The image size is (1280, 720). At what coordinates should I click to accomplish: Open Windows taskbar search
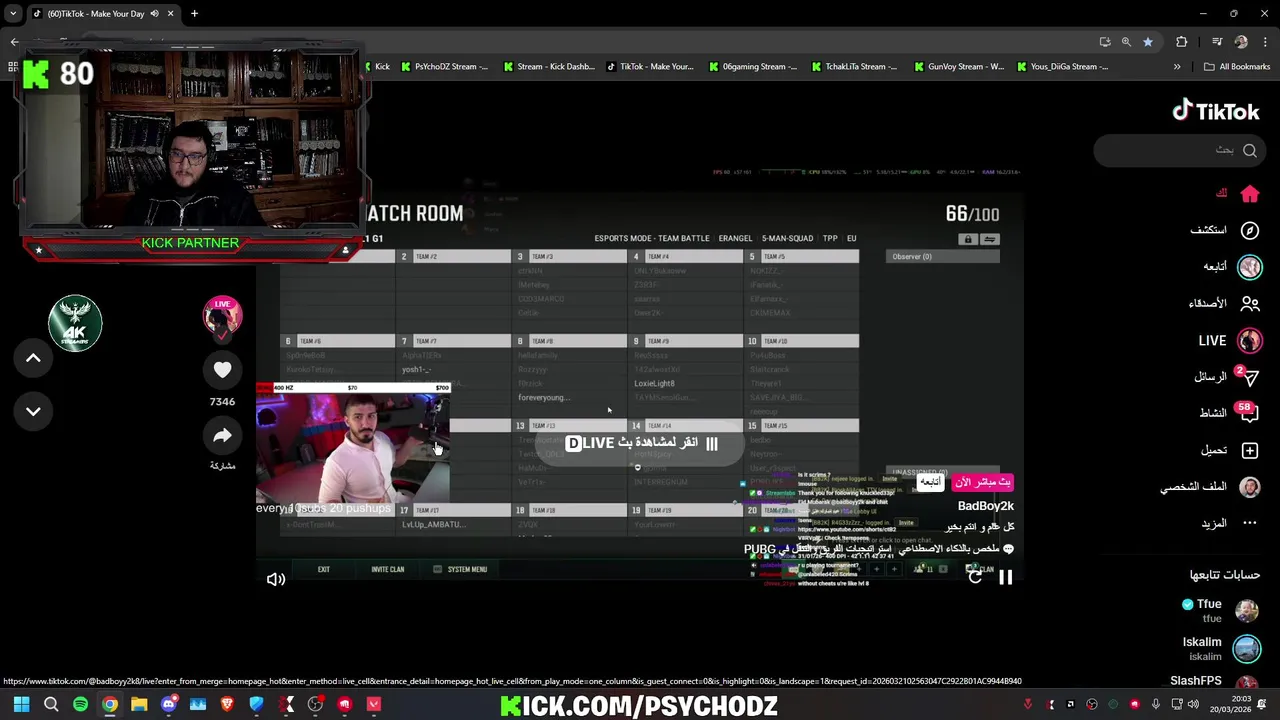tap(51, 704)
